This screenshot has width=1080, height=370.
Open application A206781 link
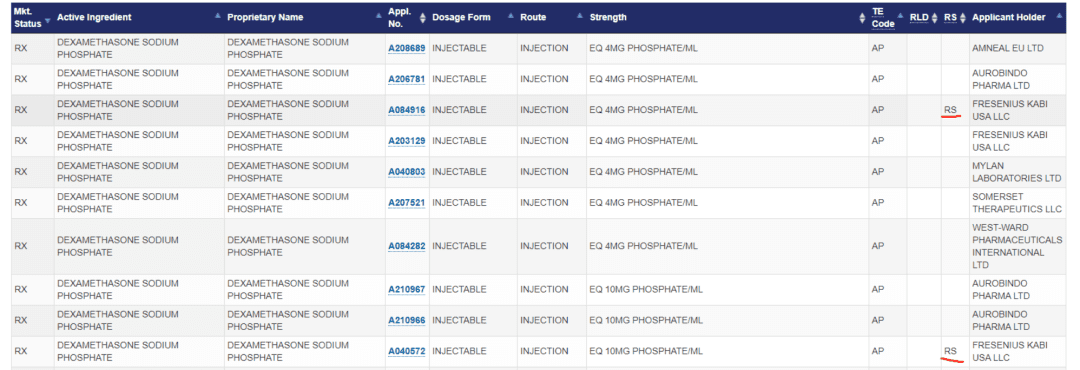pos(406,79)
